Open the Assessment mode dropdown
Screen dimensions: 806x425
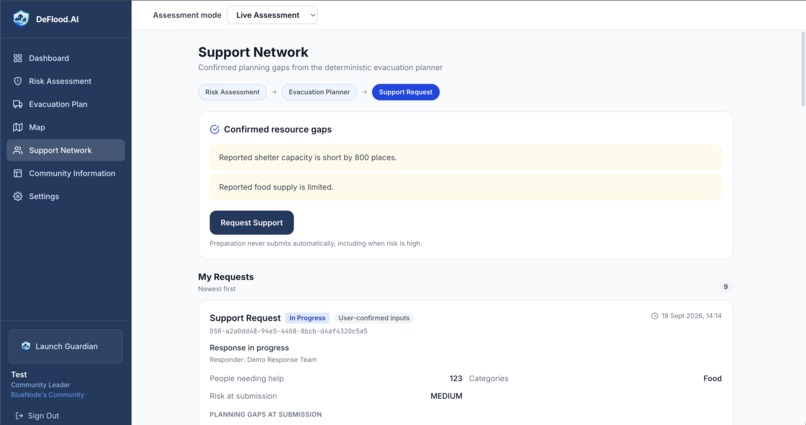(x=272, y=15)
